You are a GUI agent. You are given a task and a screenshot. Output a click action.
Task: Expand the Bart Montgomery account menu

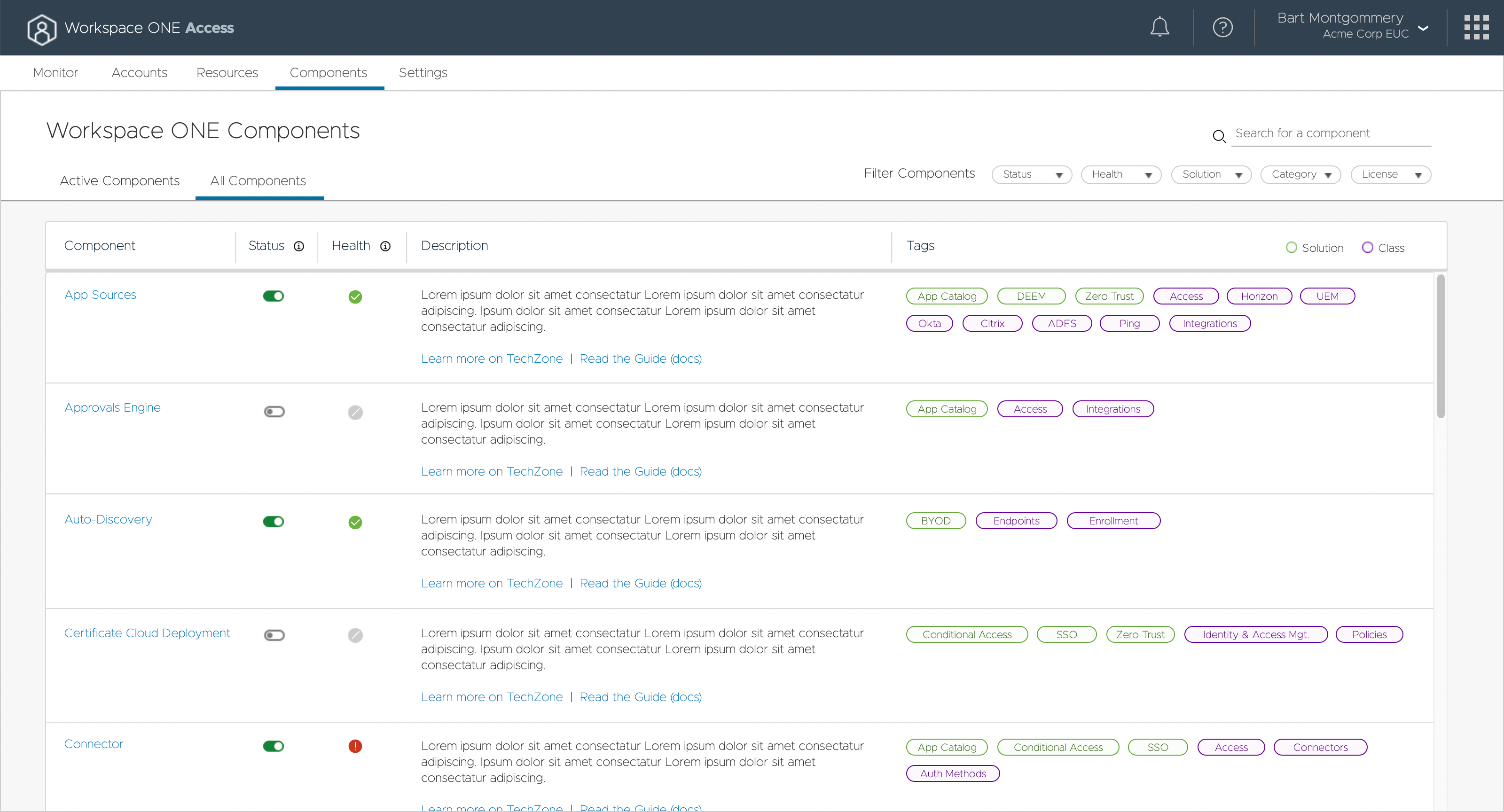click(1423, 27)
